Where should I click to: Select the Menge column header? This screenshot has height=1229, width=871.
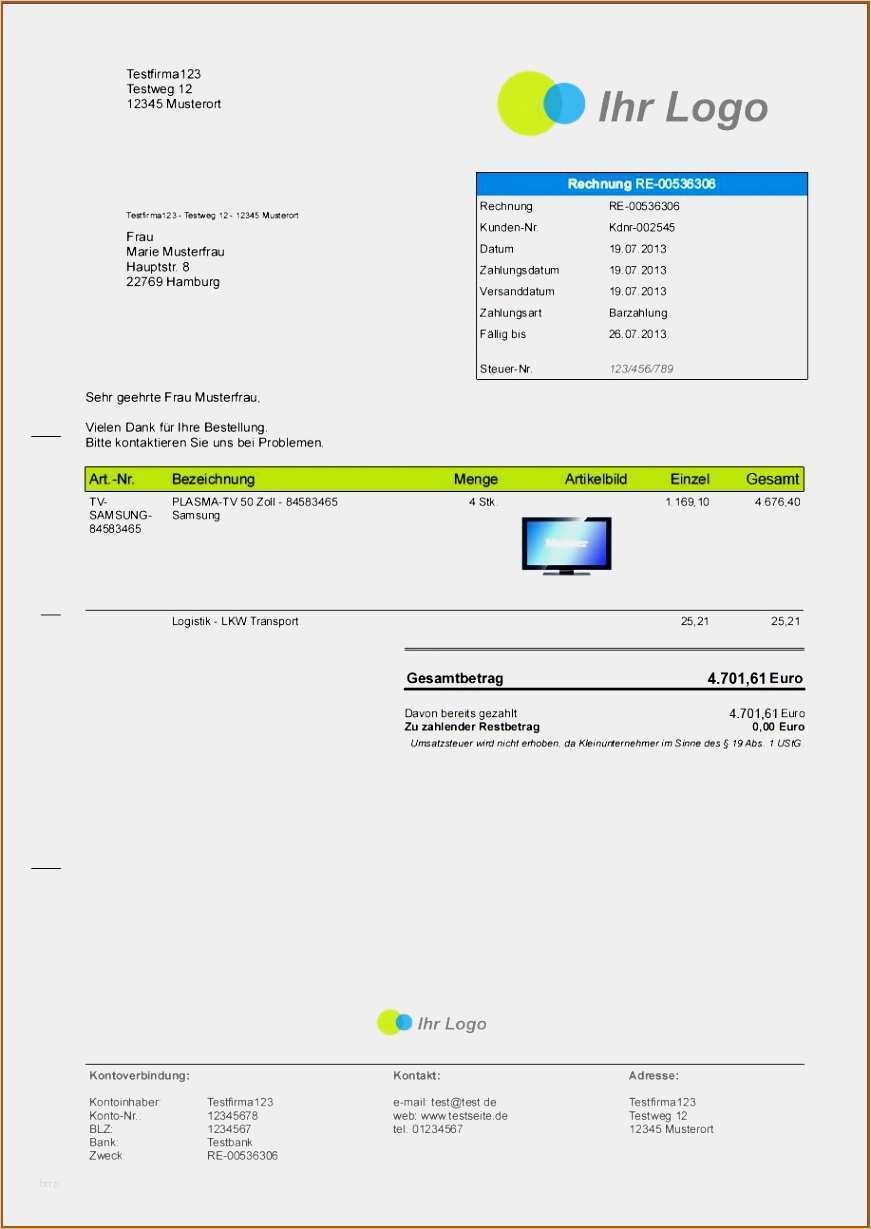[x=475, y=479]
